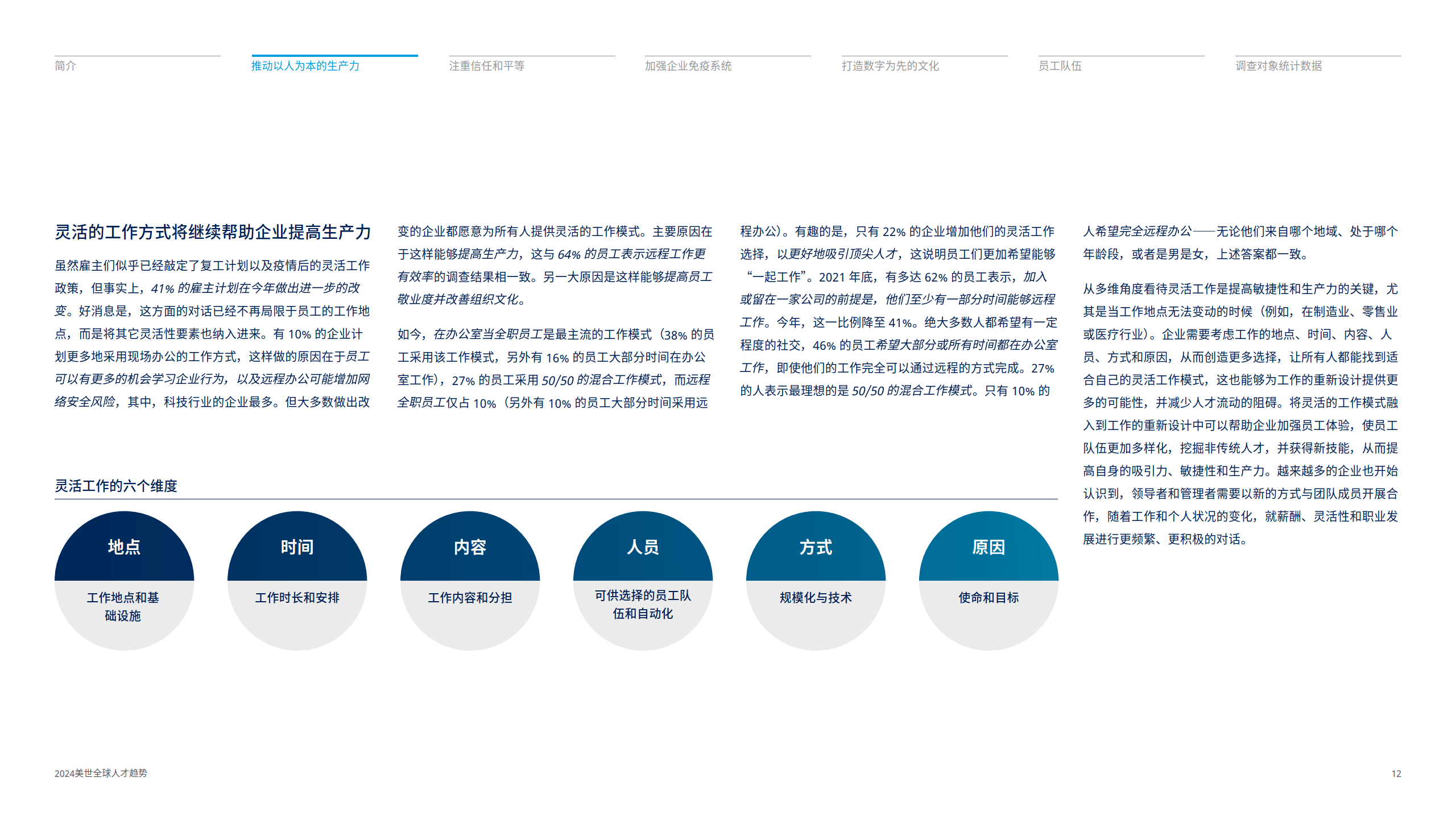Select the text 规模化与技术
The width and height of the screenshot is (1456, 819).
coord(816,598)
